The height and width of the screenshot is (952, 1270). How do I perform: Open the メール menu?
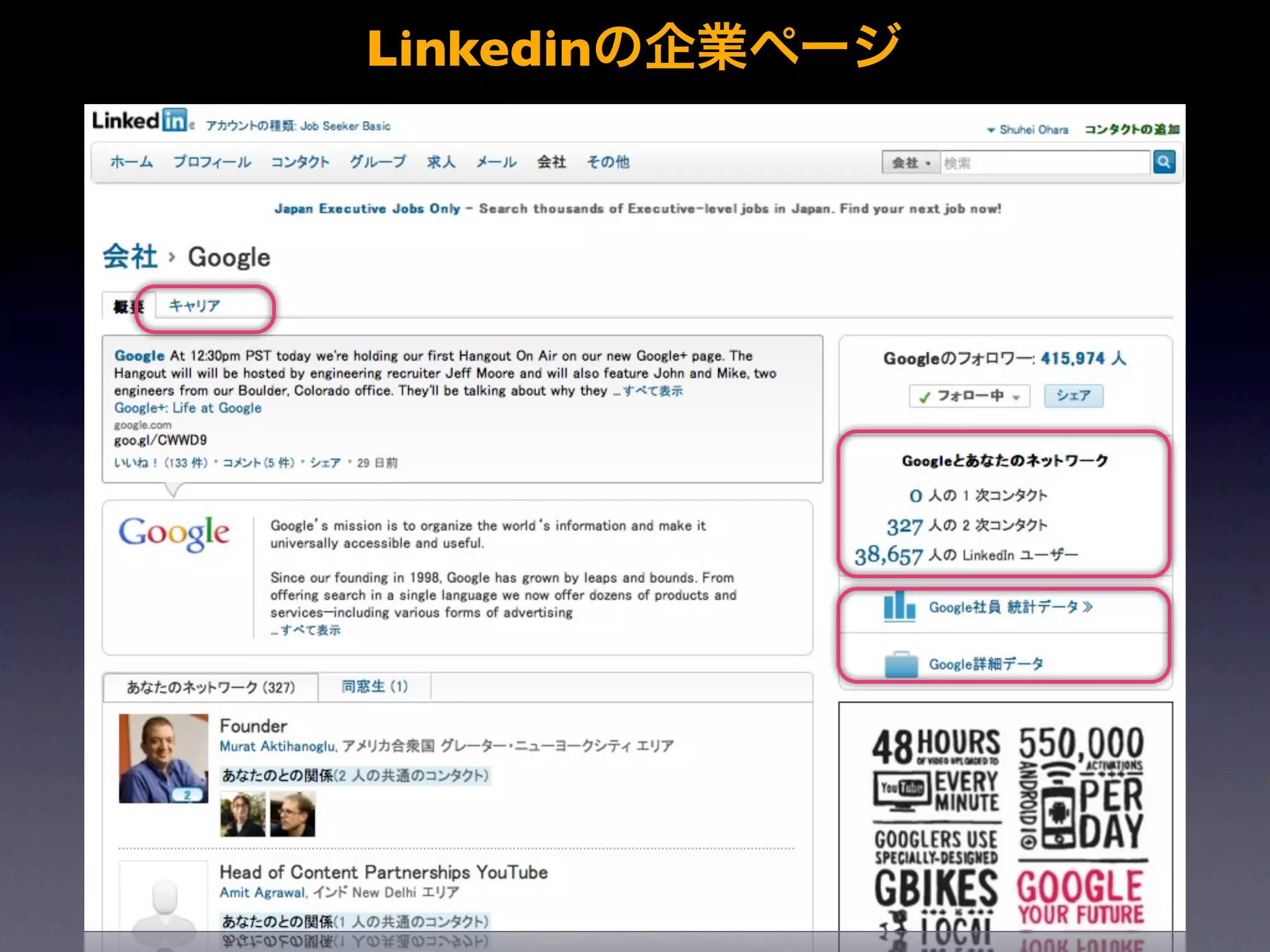click(x=496, y=162)
